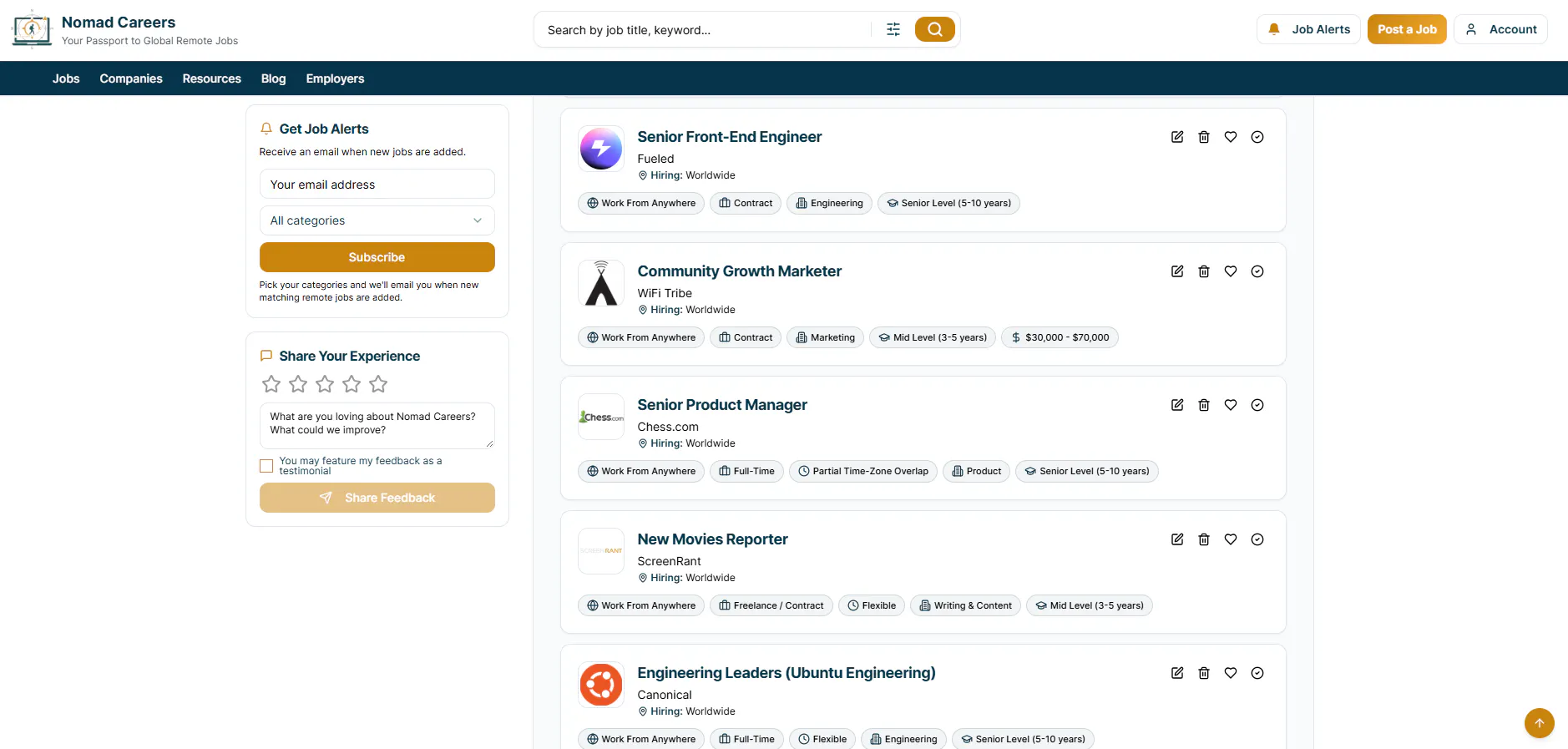Focus the feedback comments text area
Image resolution: width=1568 pixels, height=749 pixels.
[x=377, y=426]
